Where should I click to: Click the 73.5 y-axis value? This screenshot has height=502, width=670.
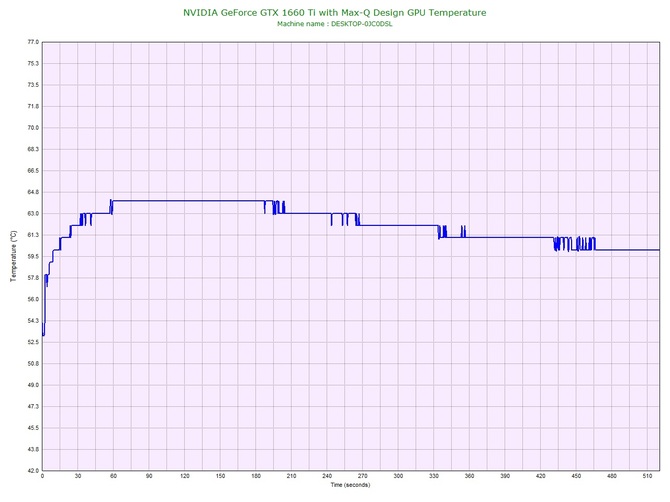pos(33,85)
